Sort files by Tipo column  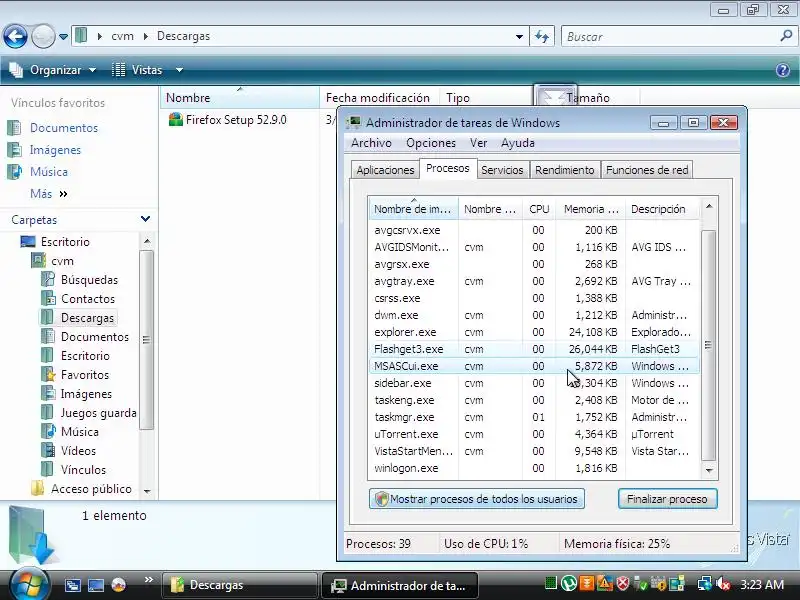[486, 97]
